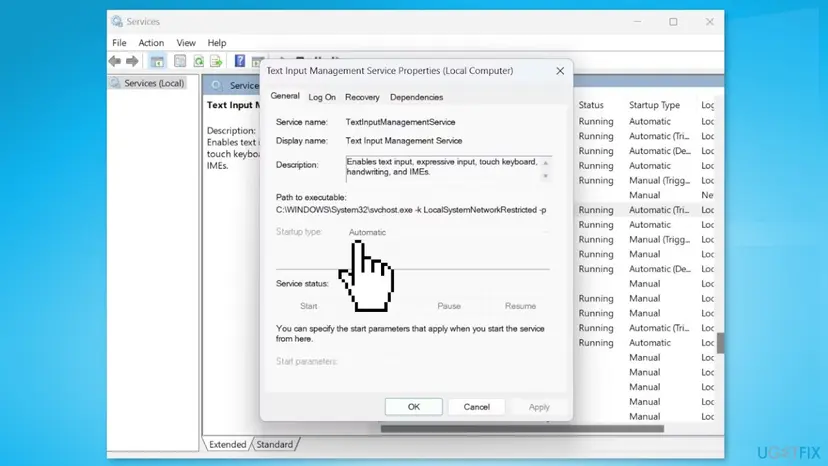The width and height of the screenshot is (828, 466).
Task: Open the Properties toolbar icon in Services
Action: click(x=180, y=61)
